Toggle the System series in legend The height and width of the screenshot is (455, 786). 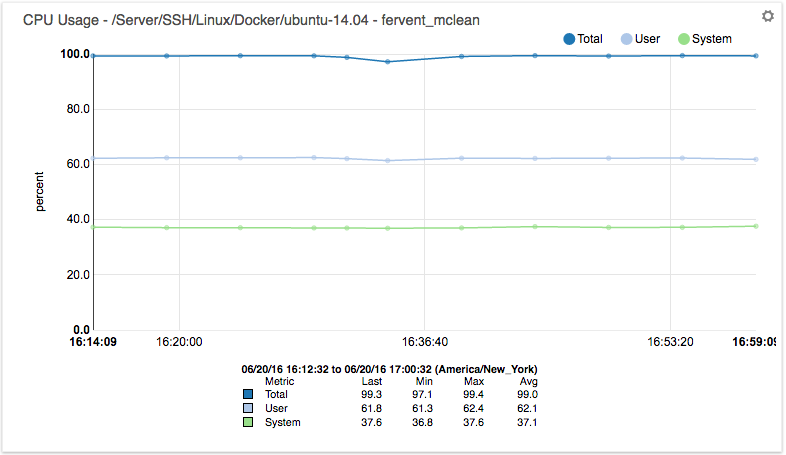point(704,39)
